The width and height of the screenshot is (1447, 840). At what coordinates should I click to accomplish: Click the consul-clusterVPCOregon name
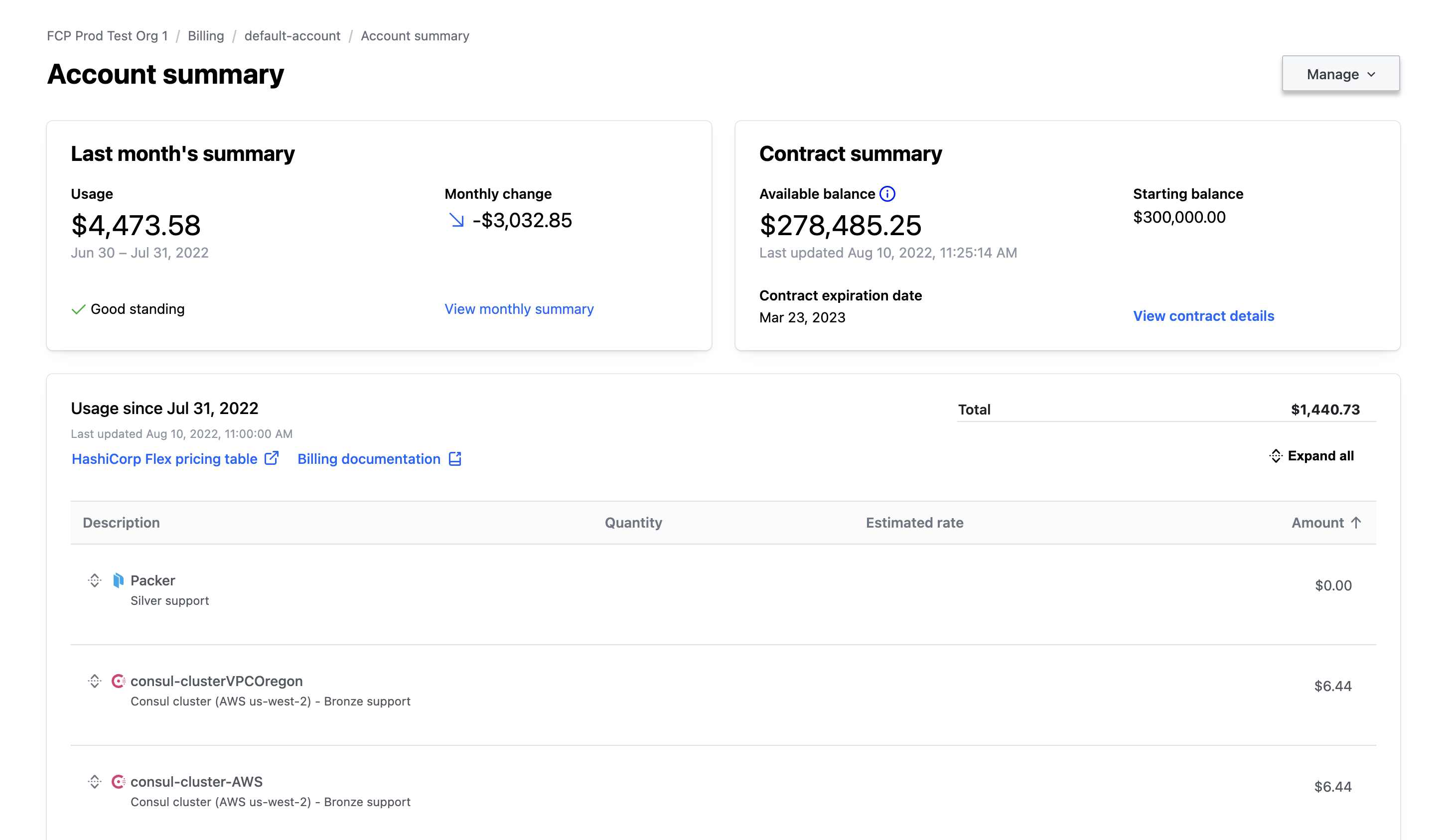[216, 681]
